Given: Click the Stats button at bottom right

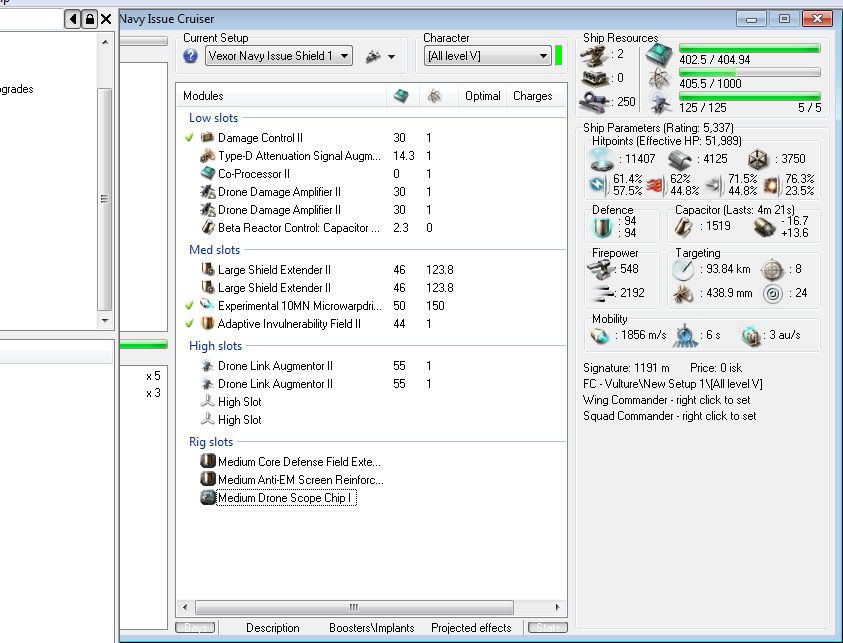Looking at the screenshot, I should coord(548,627).
